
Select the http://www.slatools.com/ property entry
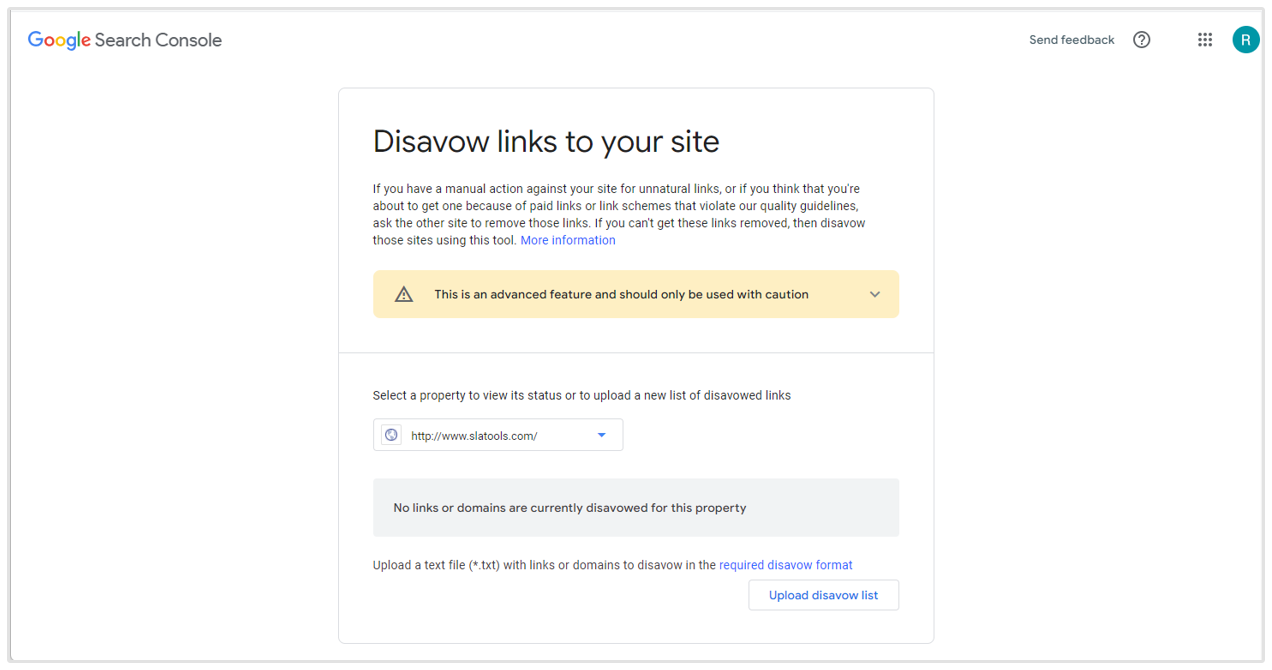pyautogui.click(x=472, y=435)
